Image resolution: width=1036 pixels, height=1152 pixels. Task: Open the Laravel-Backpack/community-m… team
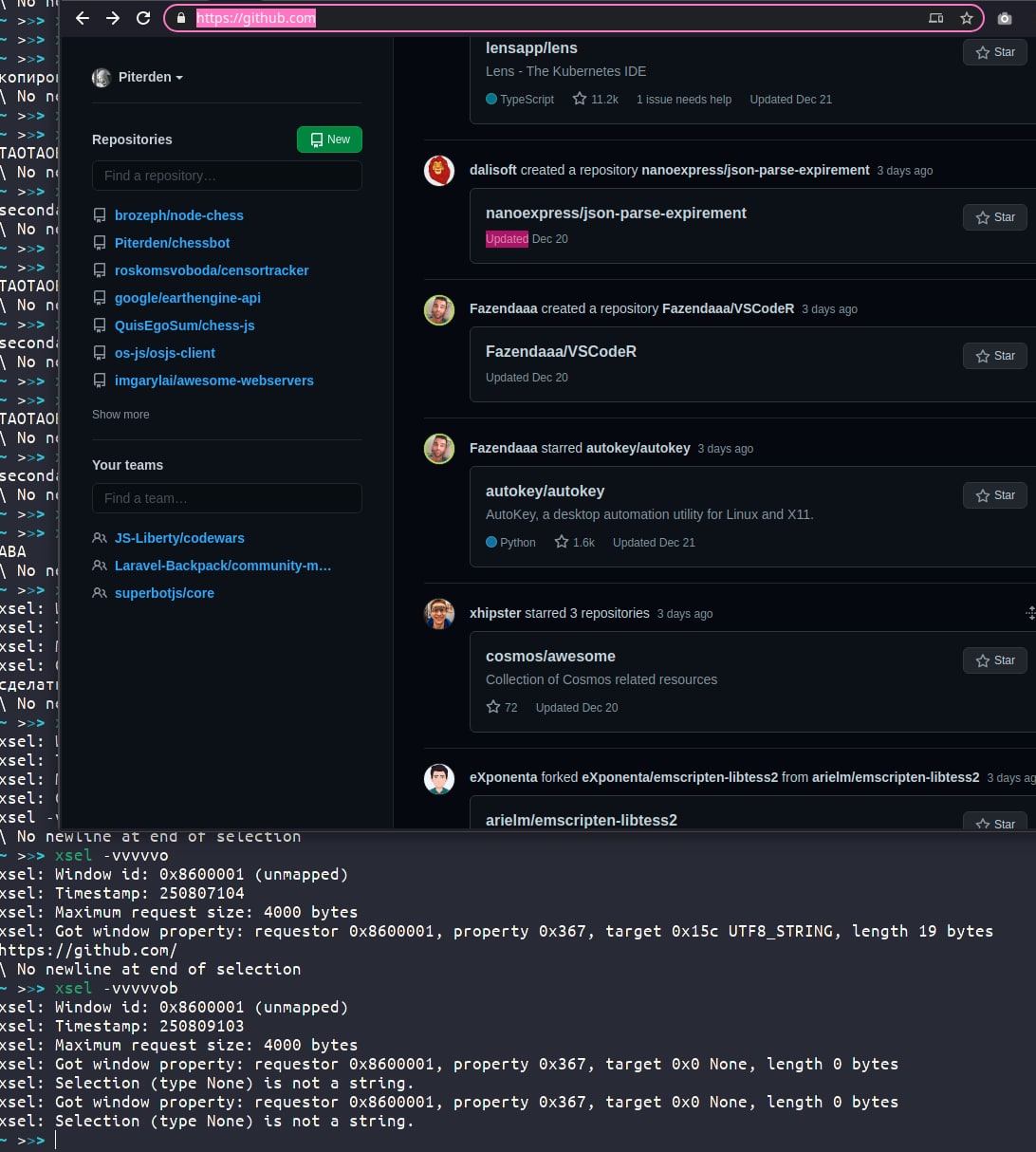tap(223, 566)
